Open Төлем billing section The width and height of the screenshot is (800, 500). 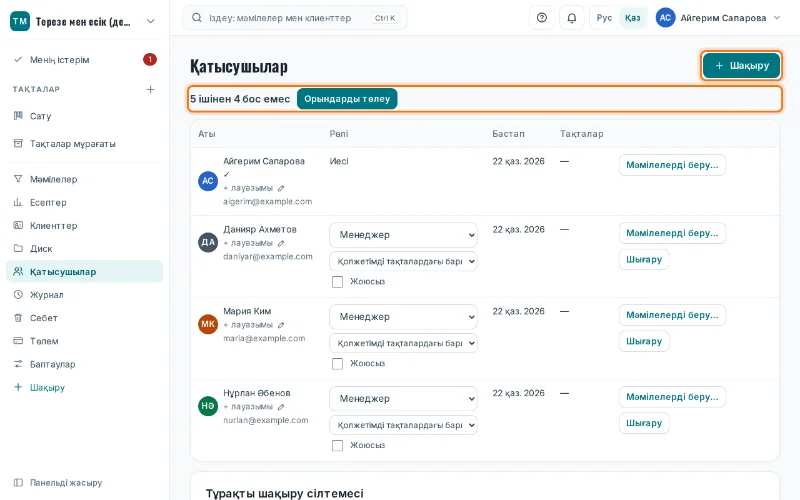click(85, 341)
